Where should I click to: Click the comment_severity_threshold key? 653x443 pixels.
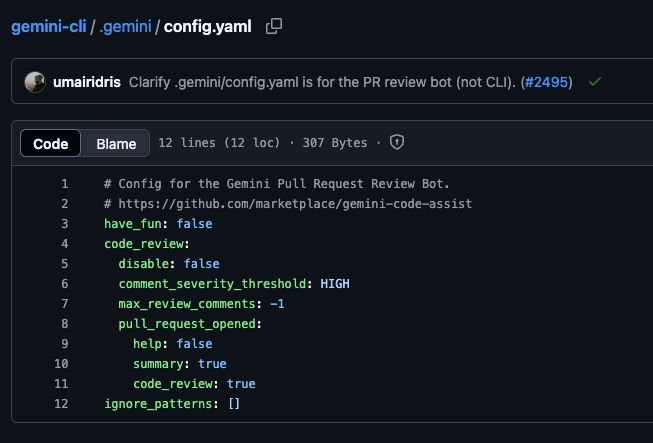(x=212, y=284)
